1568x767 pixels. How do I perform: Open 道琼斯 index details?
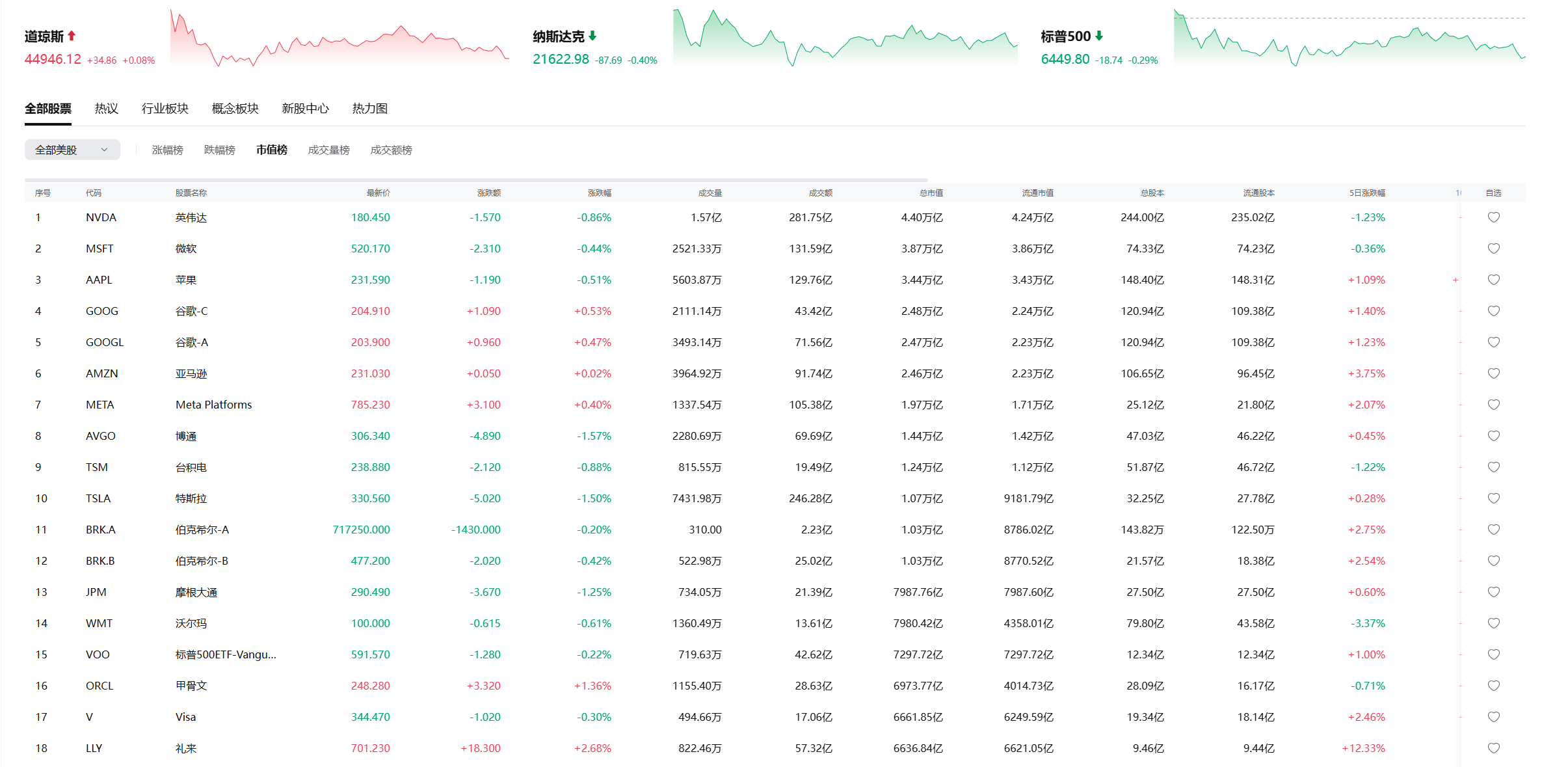tap(44, 36)
